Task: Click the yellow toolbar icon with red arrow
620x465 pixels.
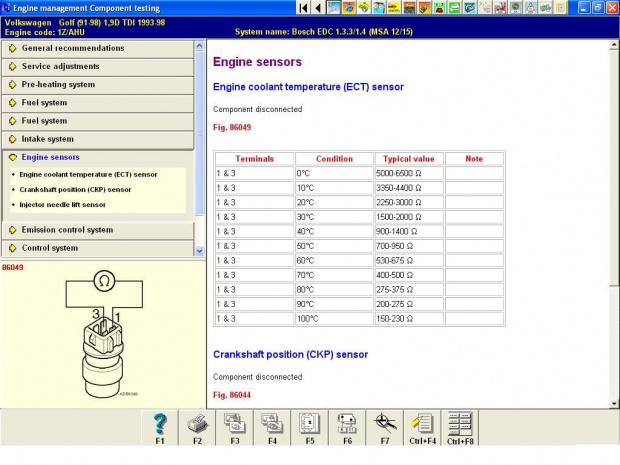Action: pos(394,8)
